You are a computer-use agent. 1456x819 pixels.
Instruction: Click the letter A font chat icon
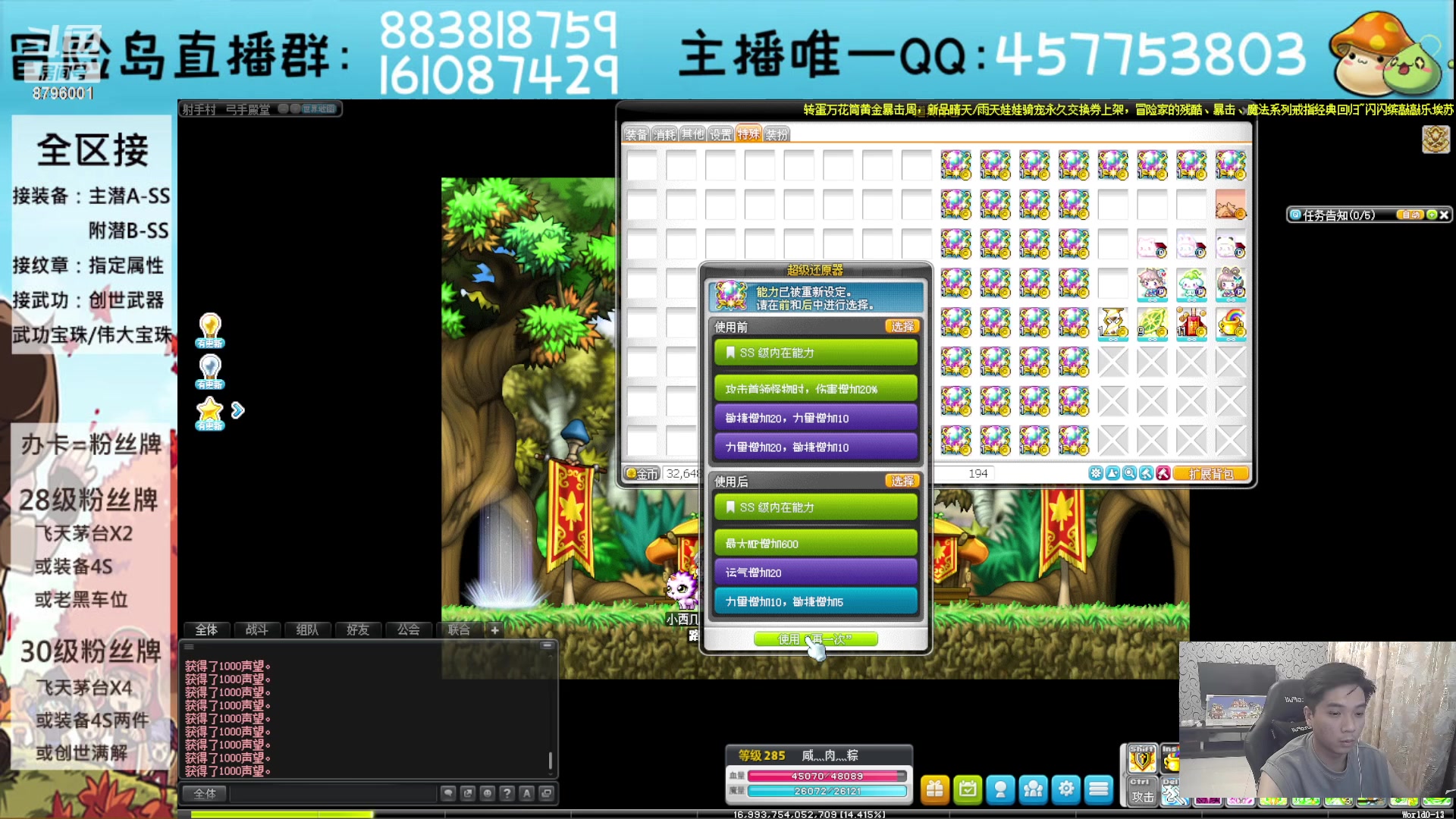point(527,793)
